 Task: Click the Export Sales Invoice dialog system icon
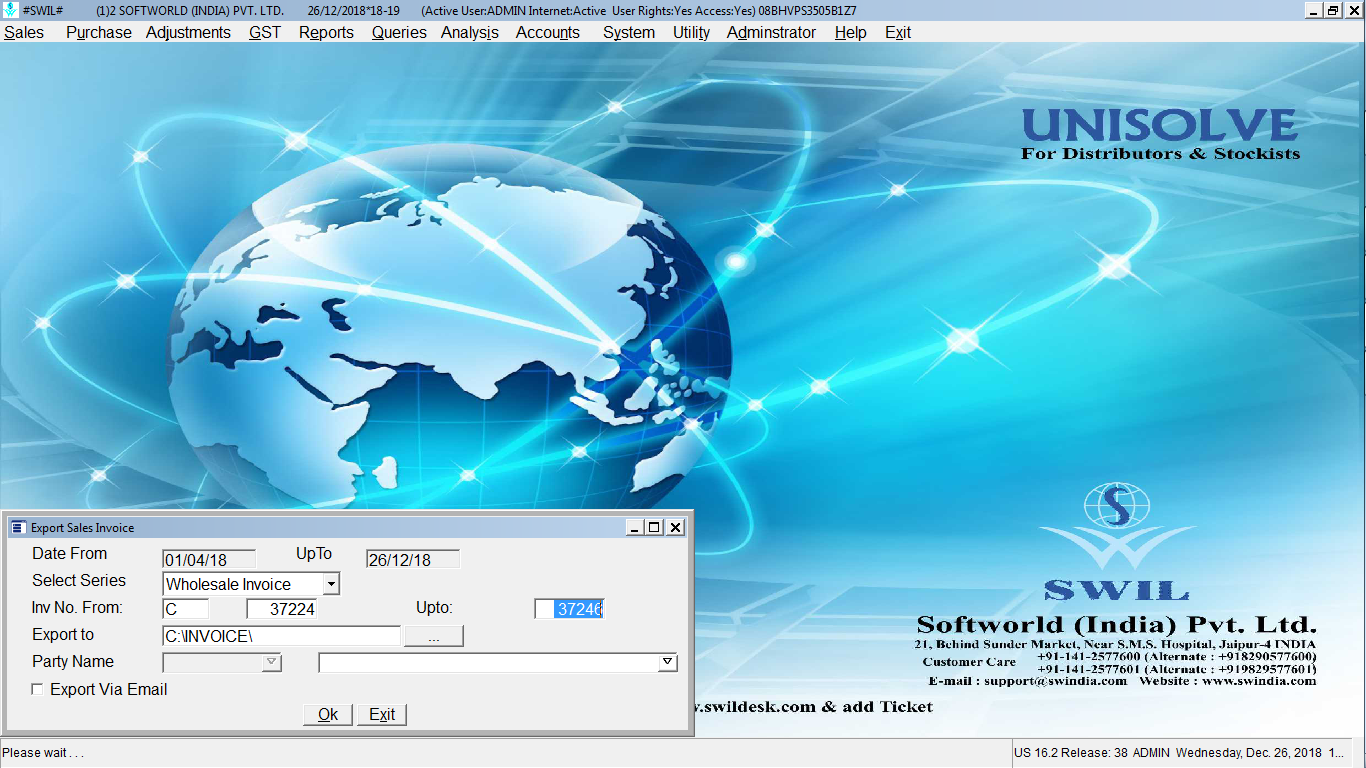(18, 527)
